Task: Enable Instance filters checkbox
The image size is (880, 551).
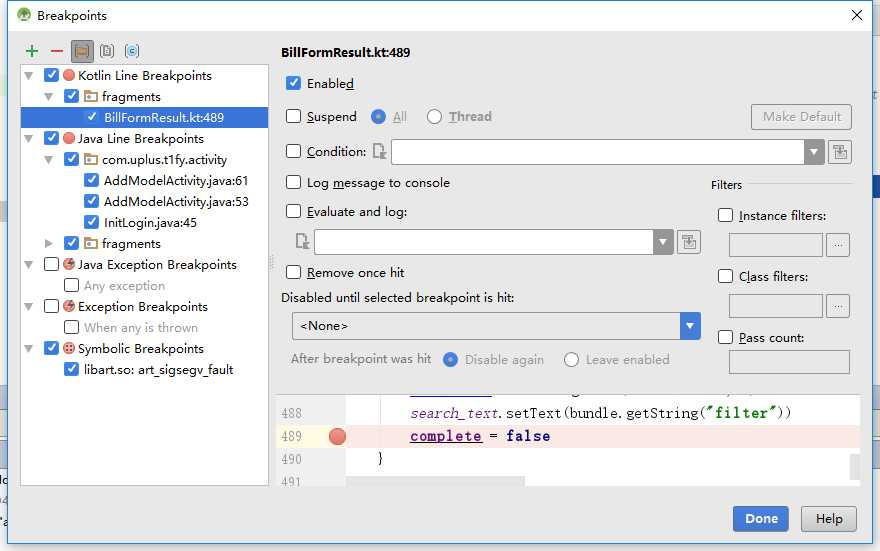Action: click(x=726, y=215)
